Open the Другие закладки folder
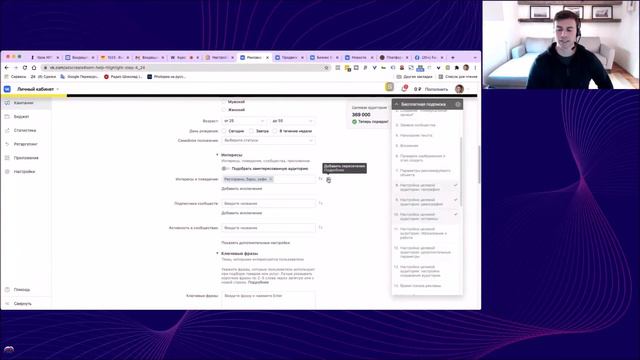The width and height of the screenshot is (640, 360). click(414, 77)
